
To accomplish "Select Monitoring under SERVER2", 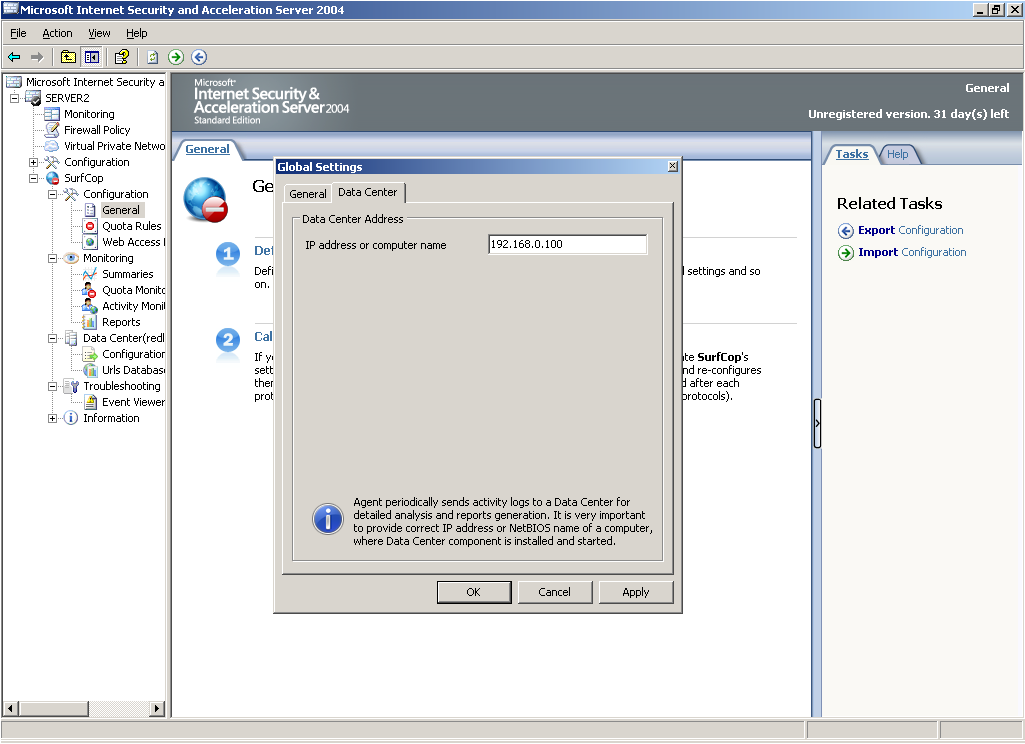I will (89, 114).
